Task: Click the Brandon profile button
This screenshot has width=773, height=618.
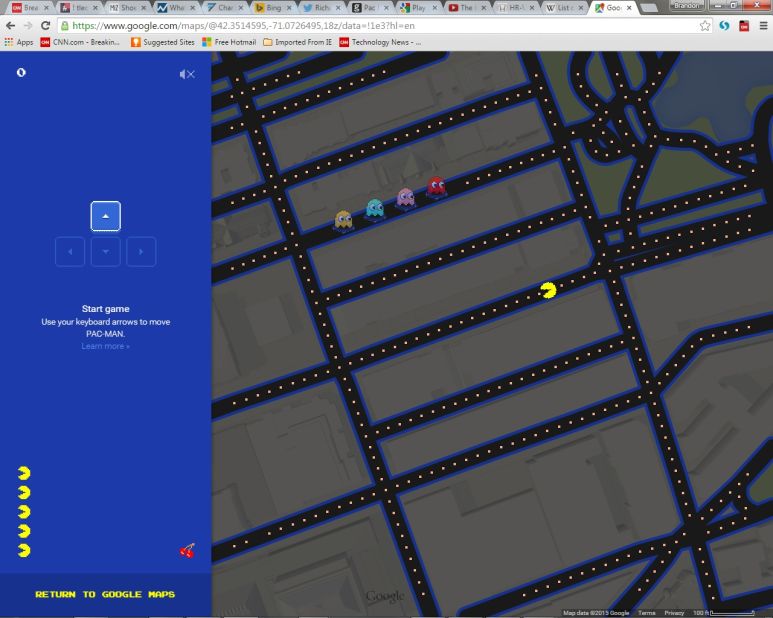Action: [687, 5]
